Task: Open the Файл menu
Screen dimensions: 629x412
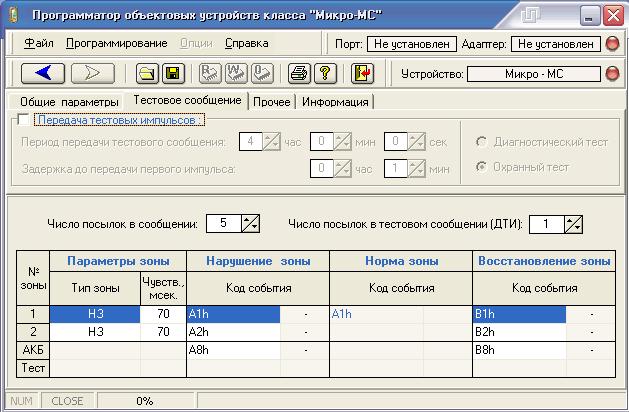Action: tap(39, 43)
